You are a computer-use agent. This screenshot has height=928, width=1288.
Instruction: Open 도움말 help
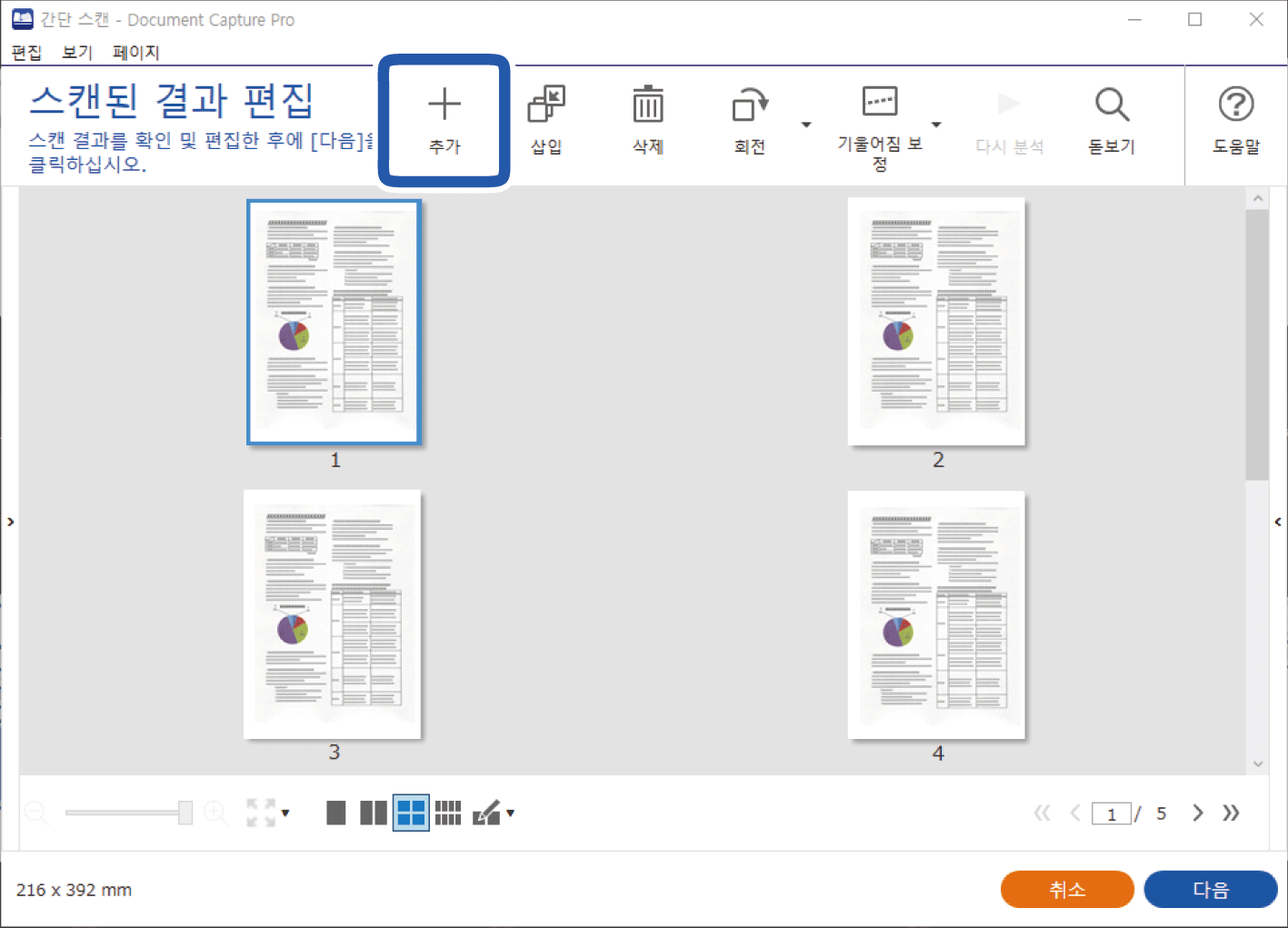[1235, 105]
